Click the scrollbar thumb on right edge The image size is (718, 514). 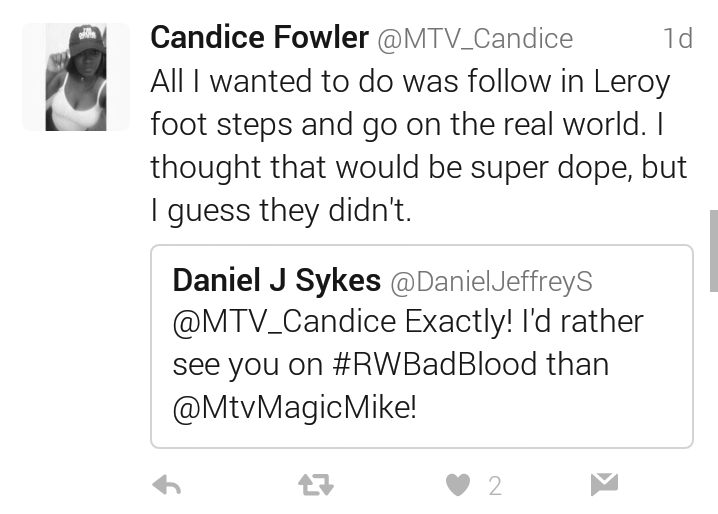714,251
